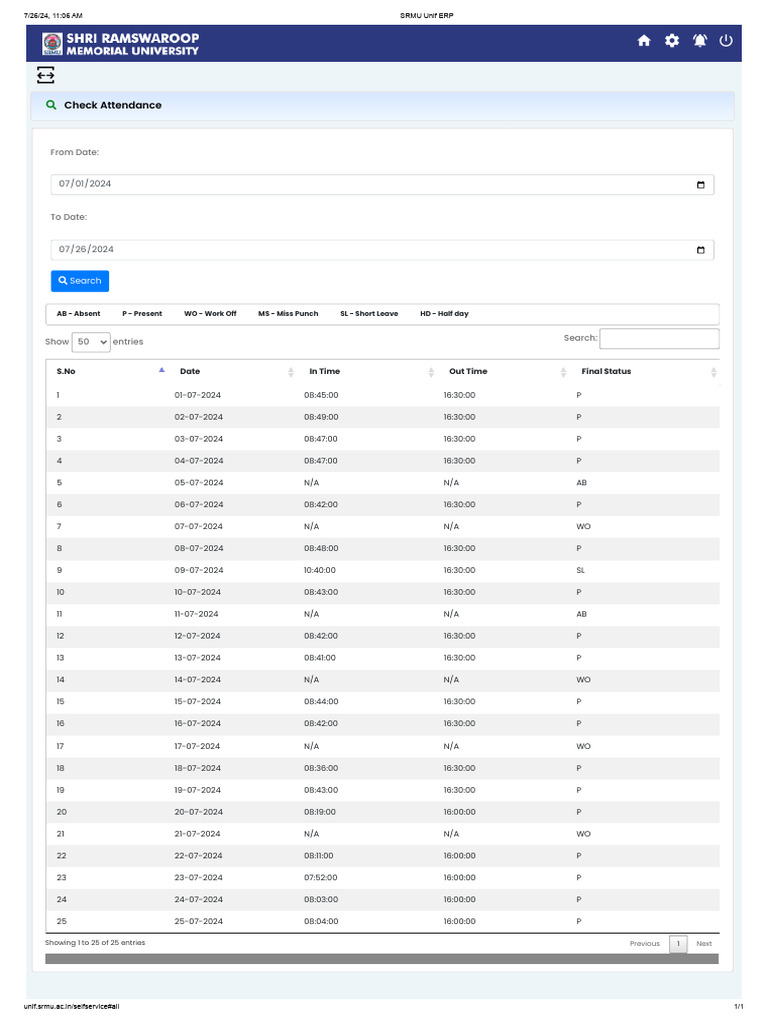Sort table by S.No column
Viewport: 768px width, 1024px height.
pyautogui.click(x=66, y=371)
